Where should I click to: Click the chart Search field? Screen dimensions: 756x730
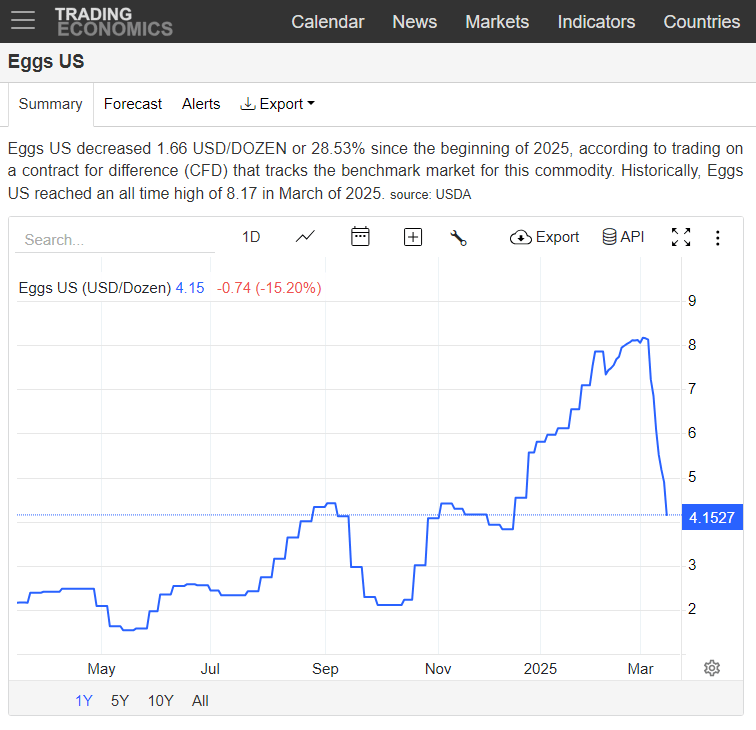[x=115, y=240]
